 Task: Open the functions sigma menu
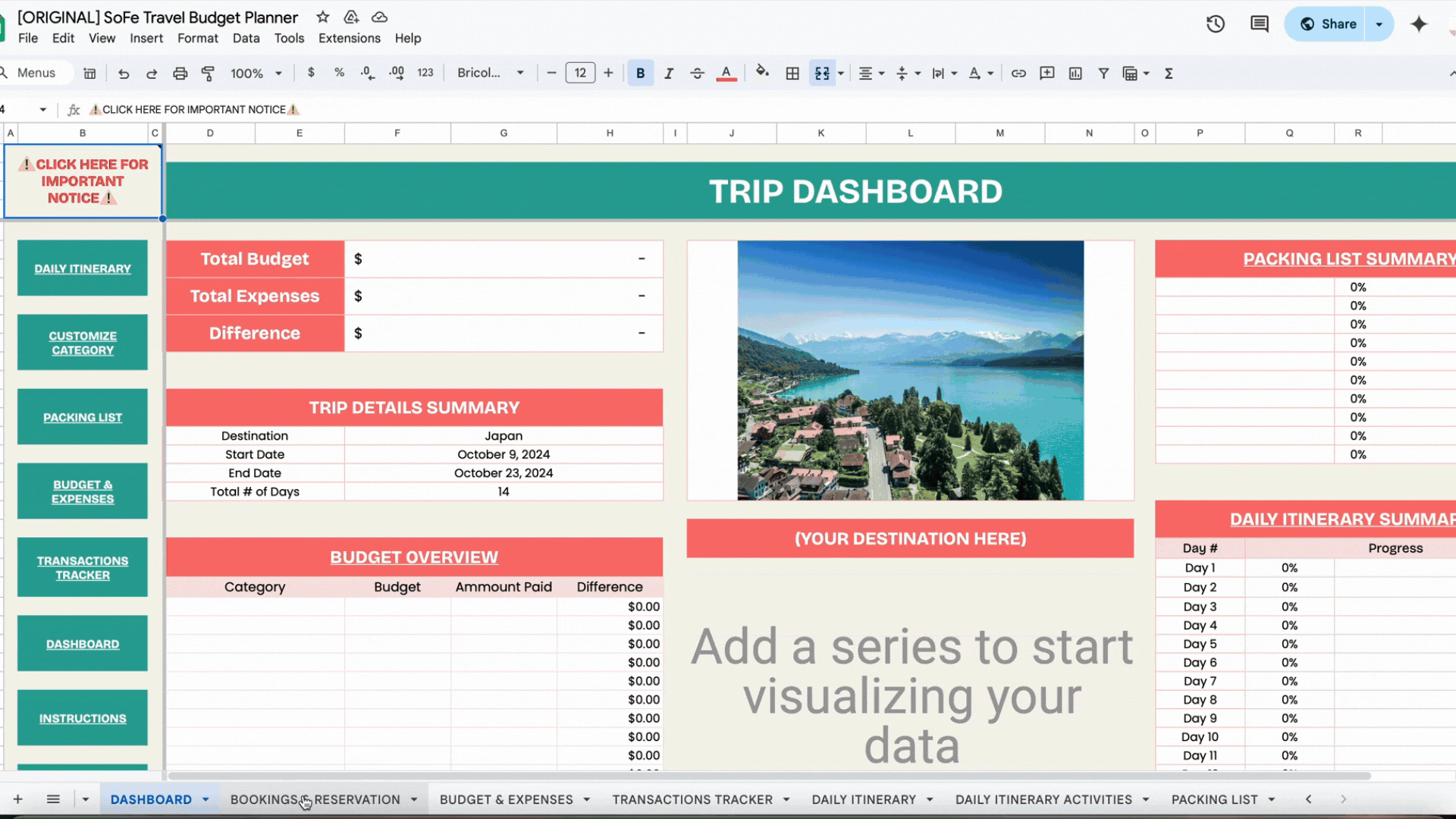click(x=1169, y=74)
